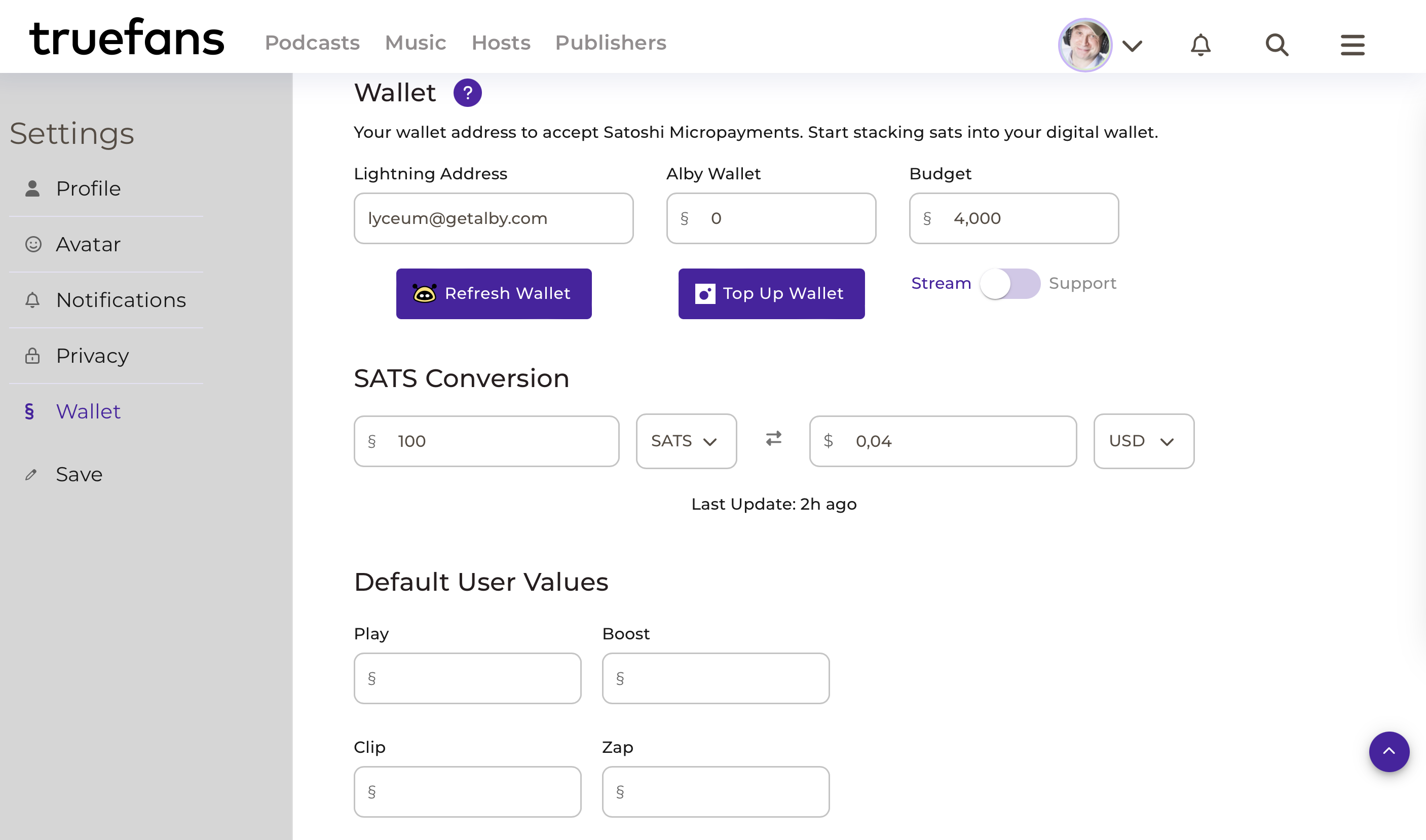Focus the Boost default value field
Image resolution: width=1426 pixels, height=840 pixels.
(x=716, y=678)
